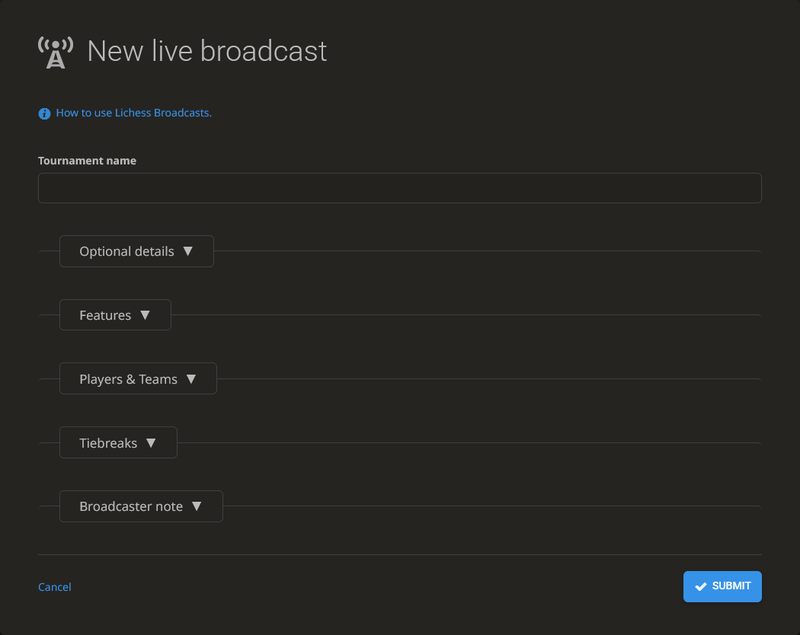
Task: Click the broadcast antenna icon in the header
Action: coord(55,50)
